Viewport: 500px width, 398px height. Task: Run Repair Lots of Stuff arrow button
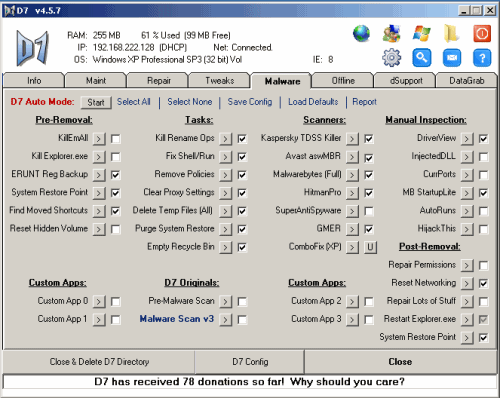point(467,302)
